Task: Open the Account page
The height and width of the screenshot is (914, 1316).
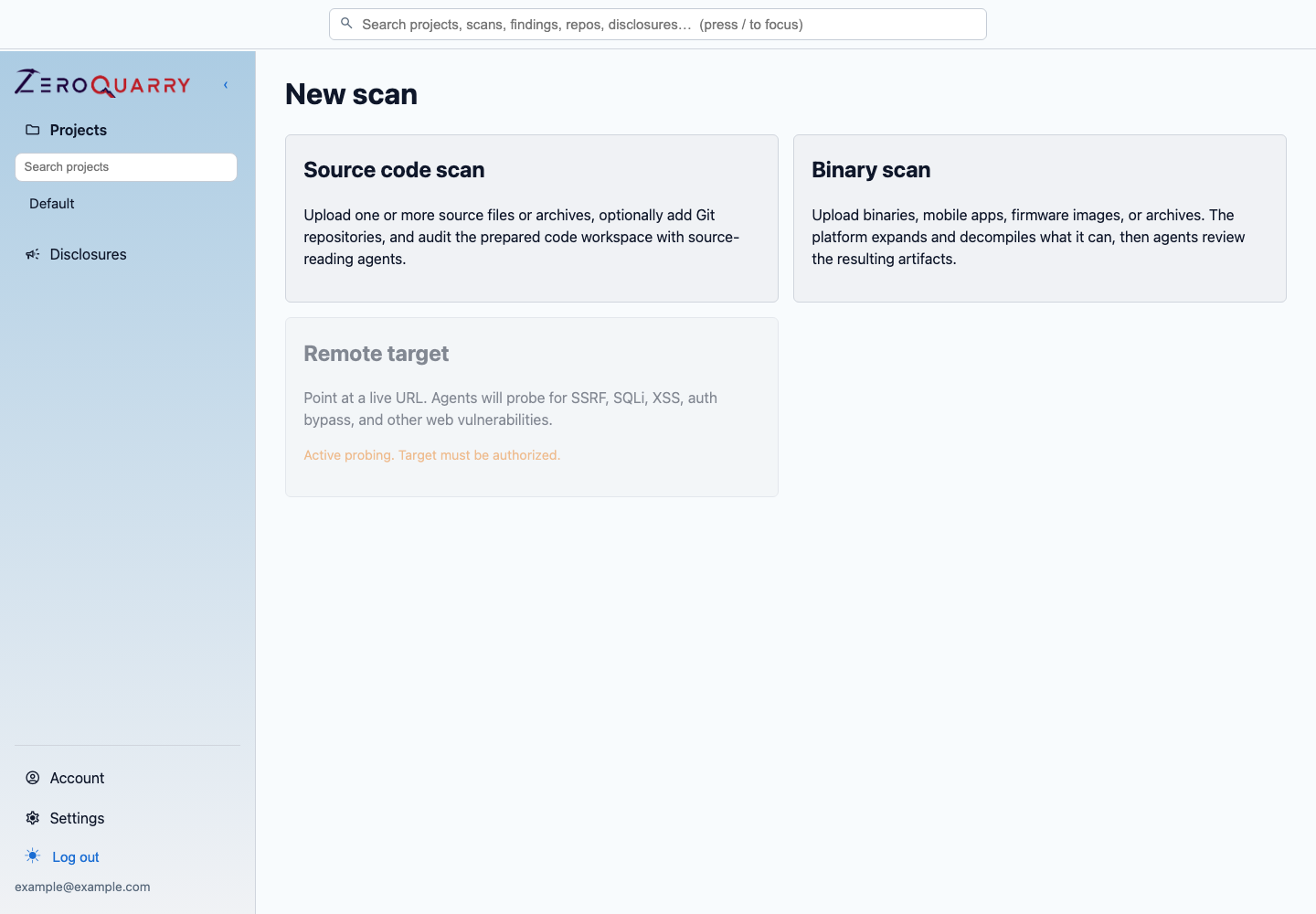Action: pos(77,778)
